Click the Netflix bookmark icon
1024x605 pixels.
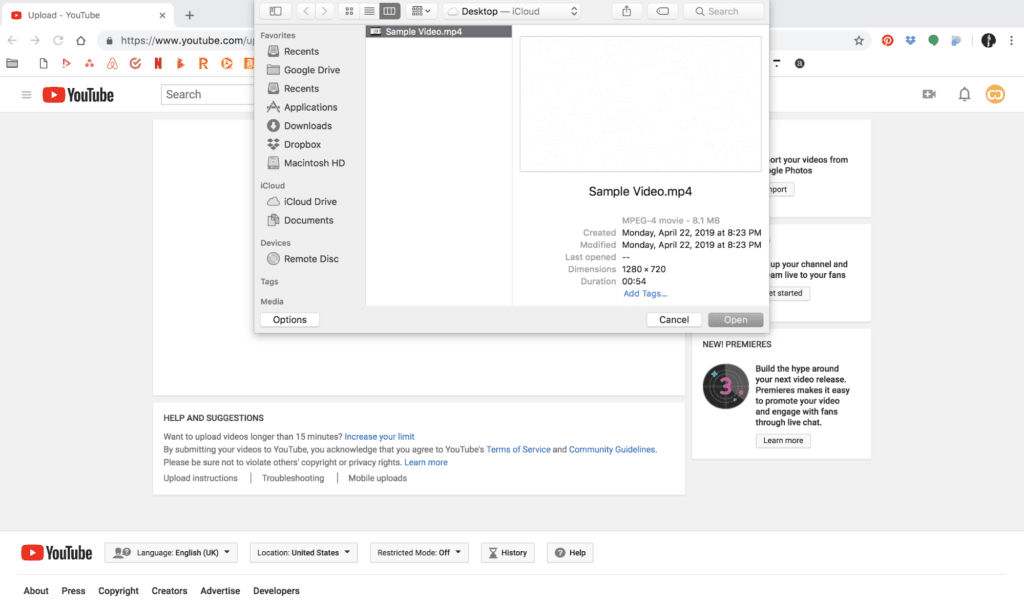pos(158,63)
